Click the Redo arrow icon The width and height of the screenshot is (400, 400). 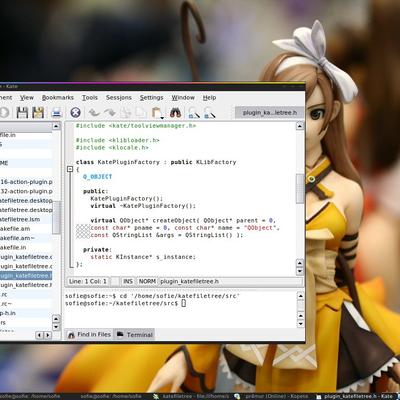pyautogui.click(x=110, y=113)
